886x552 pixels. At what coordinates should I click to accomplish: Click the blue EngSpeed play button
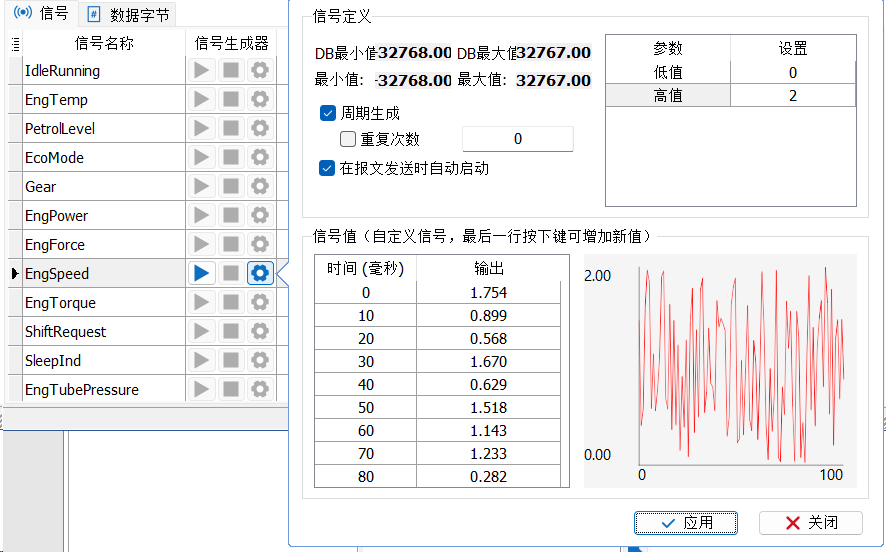pyautogui.click(x=201, y=273)
